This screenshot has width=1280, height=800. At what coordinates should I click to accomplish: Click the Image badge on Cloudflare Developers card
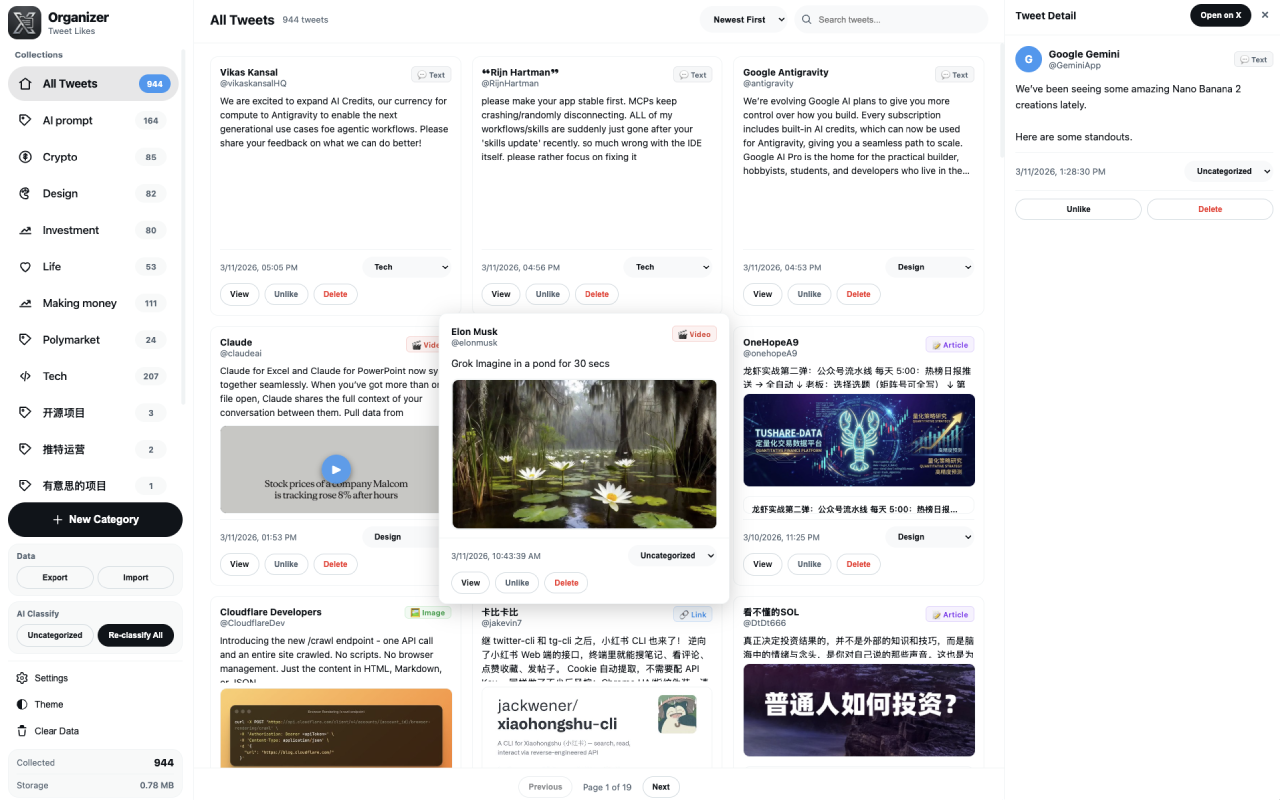[428, 613]
